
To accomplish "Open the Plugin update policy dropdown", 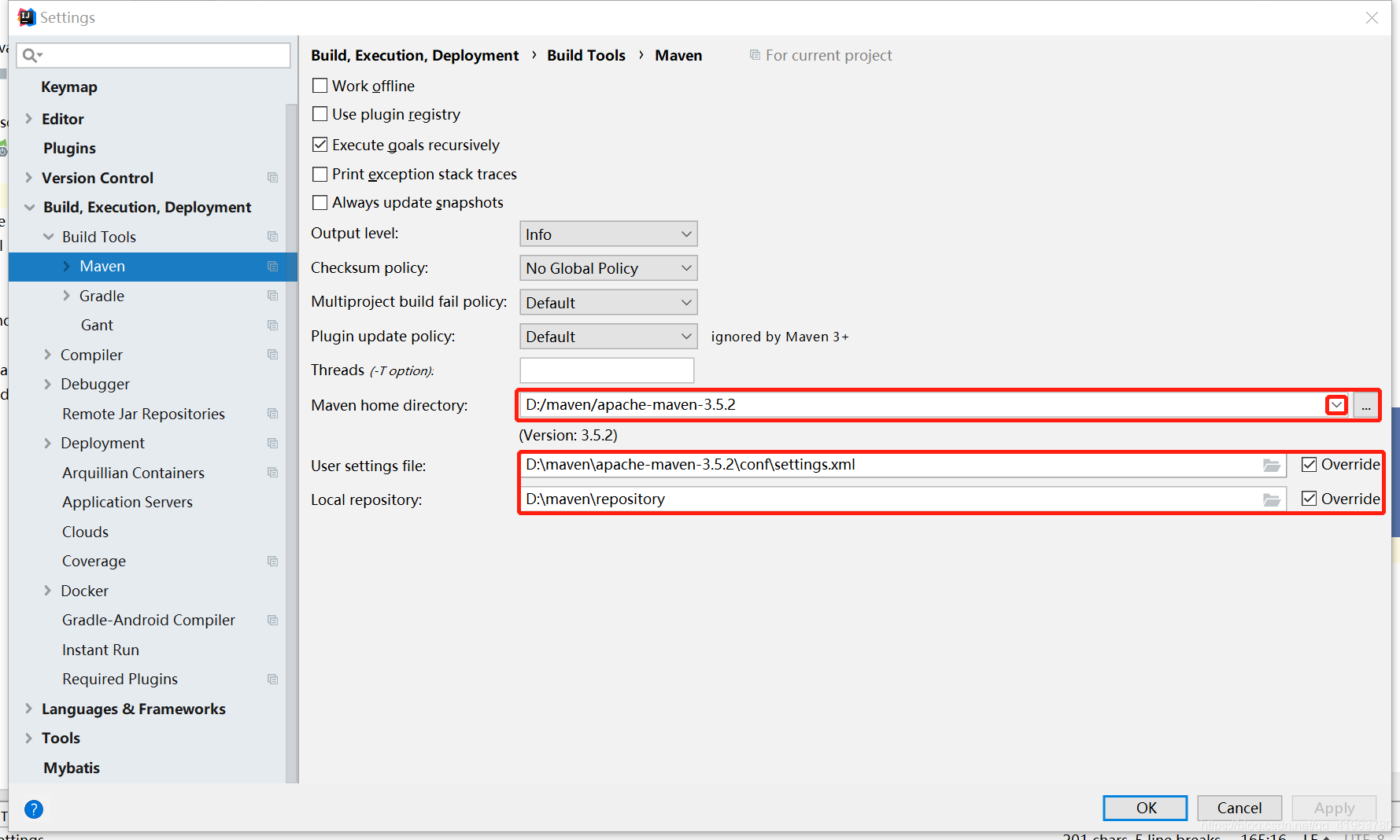I will point(608,337).
